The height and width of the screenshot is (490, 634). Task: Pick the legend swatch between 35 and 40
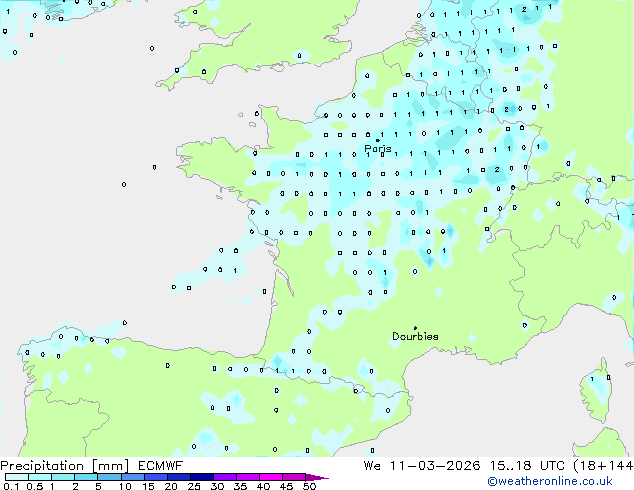(x=248, y=477)
